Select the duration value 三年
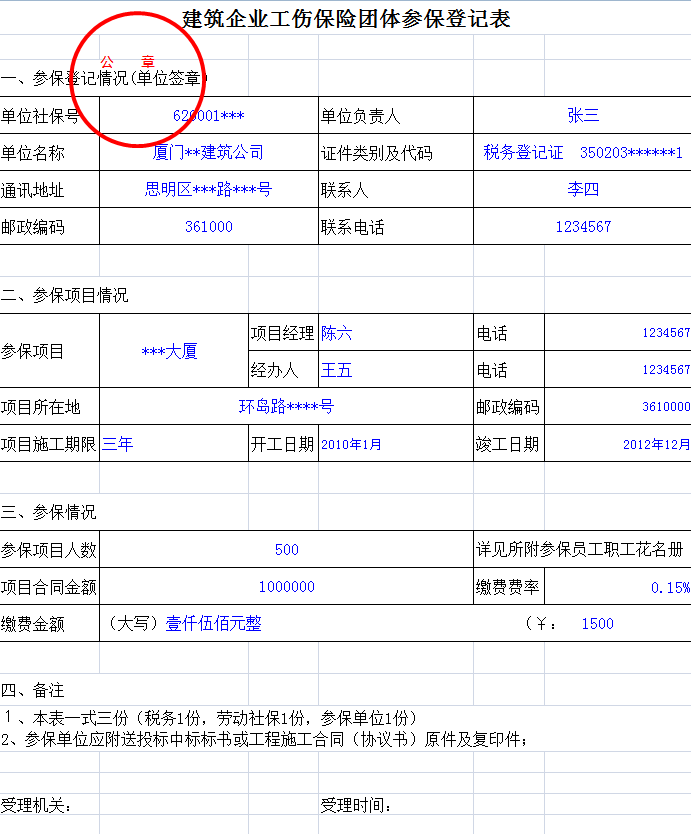 [174, 444]
